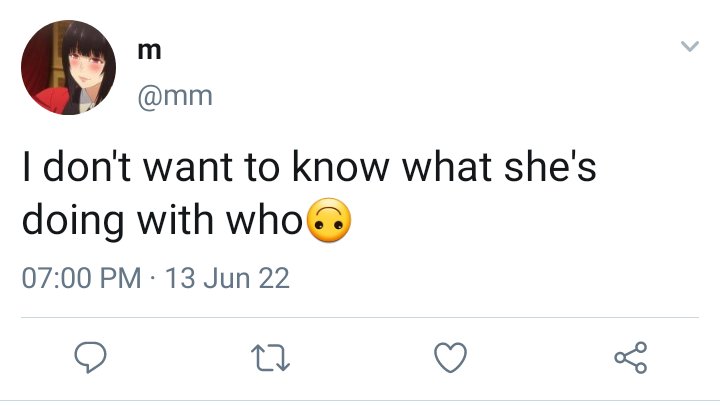This screenshot has width=720, height=412.
Task: Click the word "doing" in the tweet
Action: point(73,221)
